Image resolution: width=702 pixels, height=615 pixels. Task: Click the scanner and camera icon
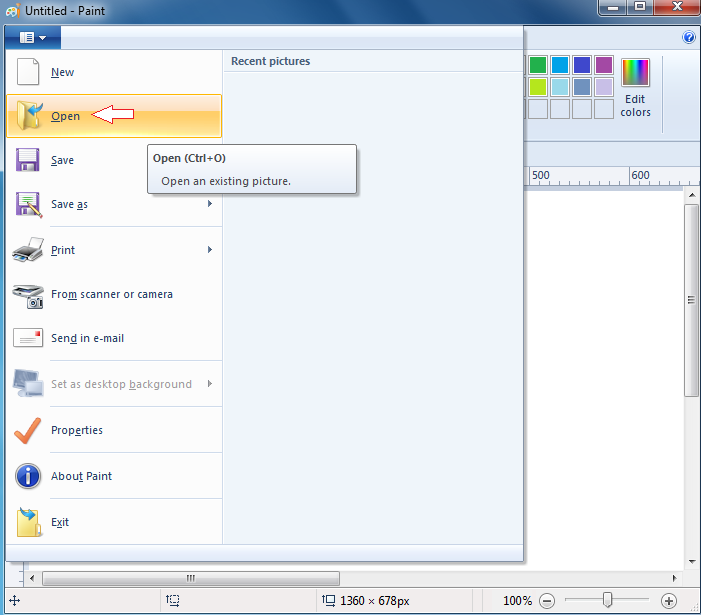click(x=28, y=296)
